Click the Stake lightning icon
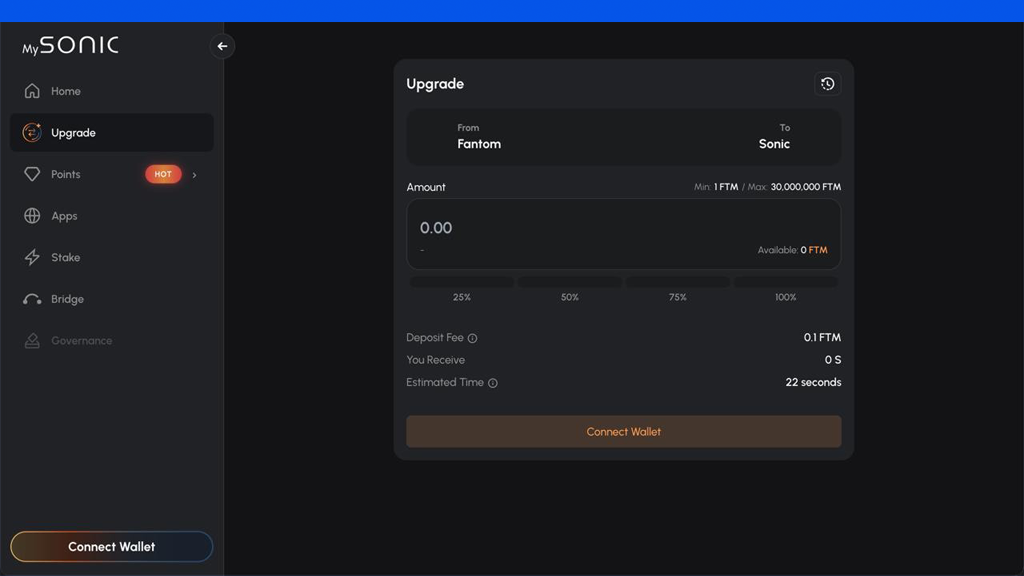1024x576 pixels. click(x=32, y=257)
